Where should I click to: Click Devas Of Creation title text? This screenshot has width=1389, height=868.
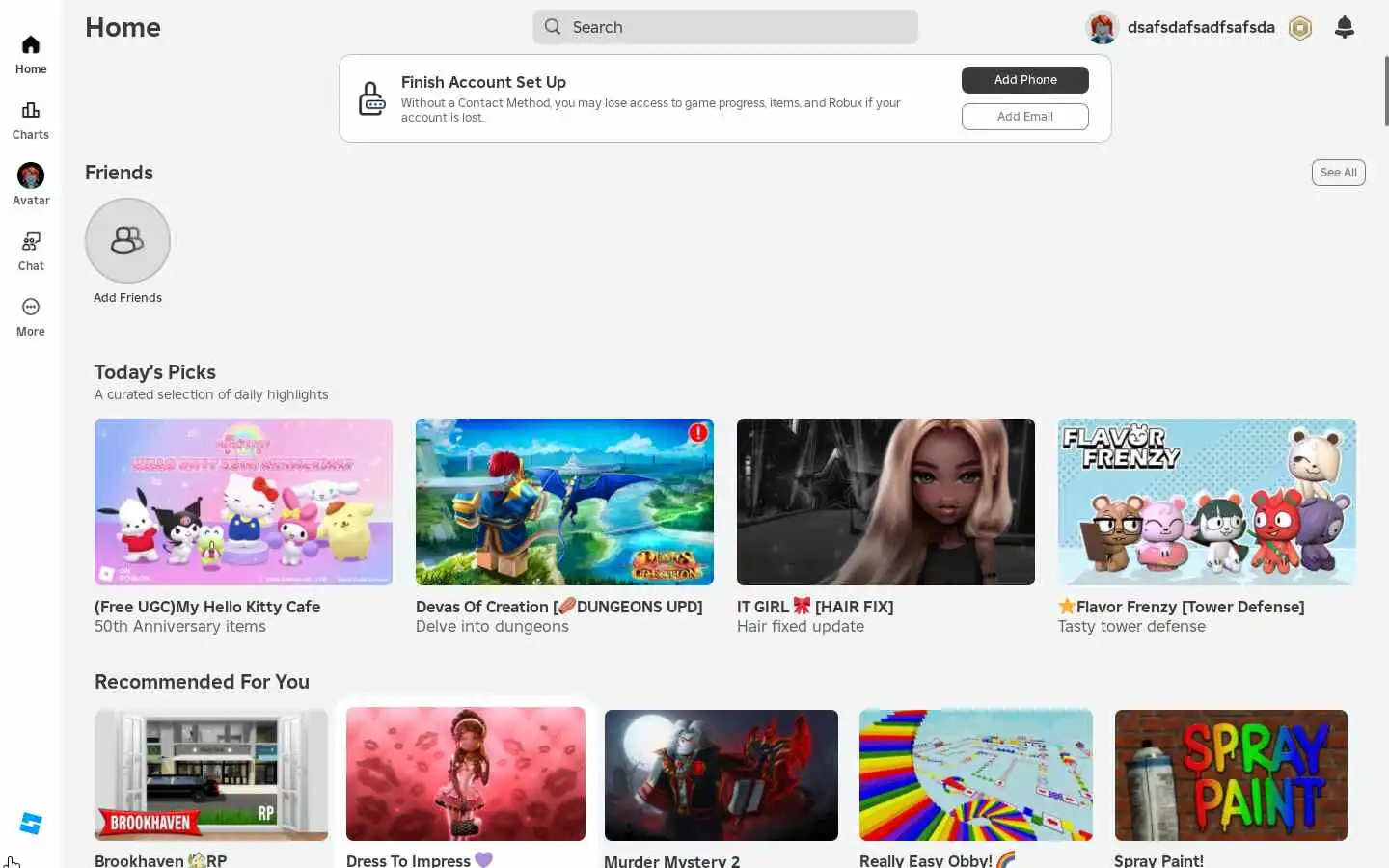point(559,607)
